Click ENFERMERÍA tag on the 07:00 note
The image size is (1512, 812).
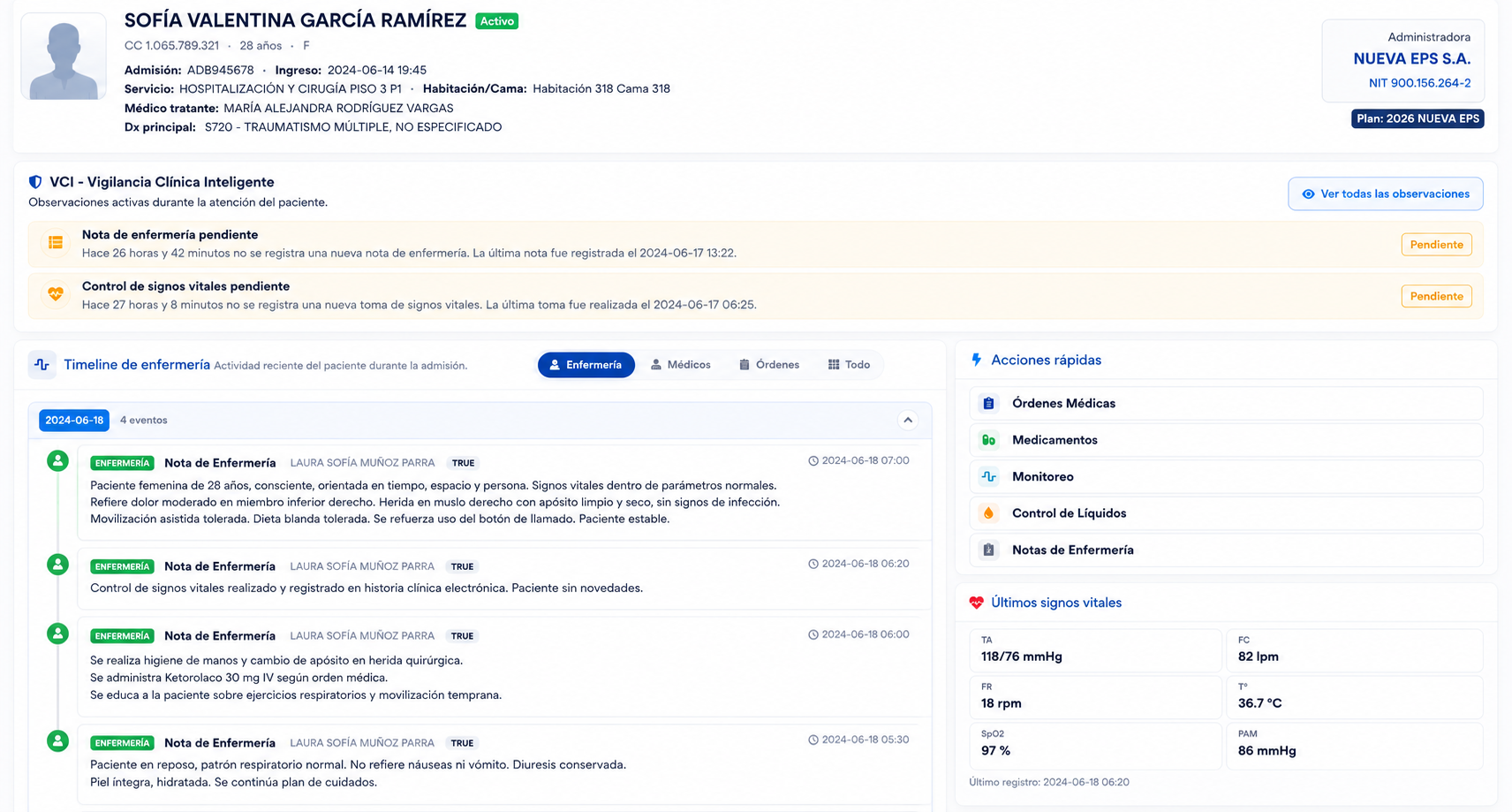click(122, 463)
